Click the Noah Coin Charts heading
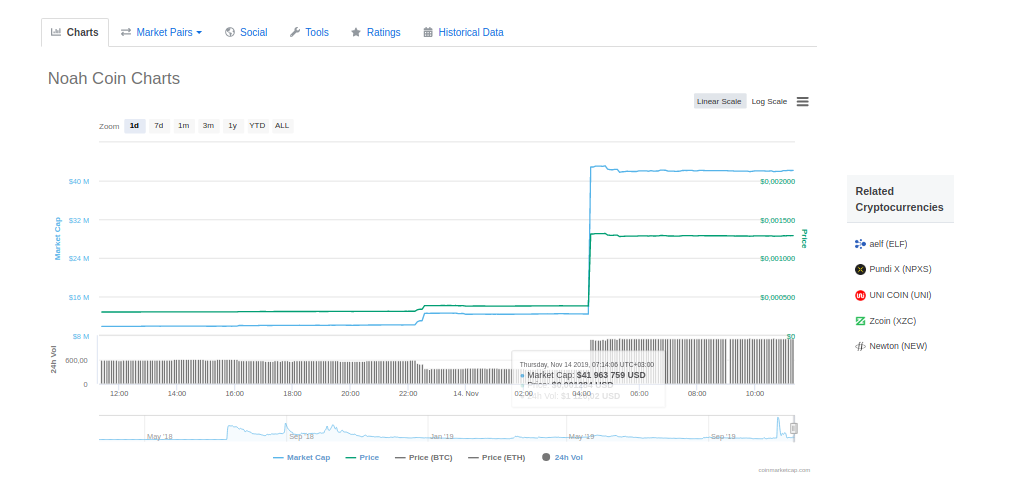Viewport: 1024px width, 493px height. point(114,78)
